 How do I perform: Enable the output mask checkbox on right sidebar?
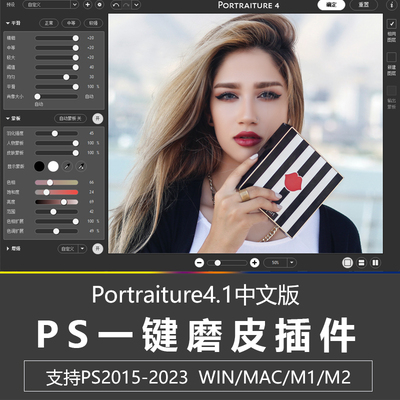[391, 90]
